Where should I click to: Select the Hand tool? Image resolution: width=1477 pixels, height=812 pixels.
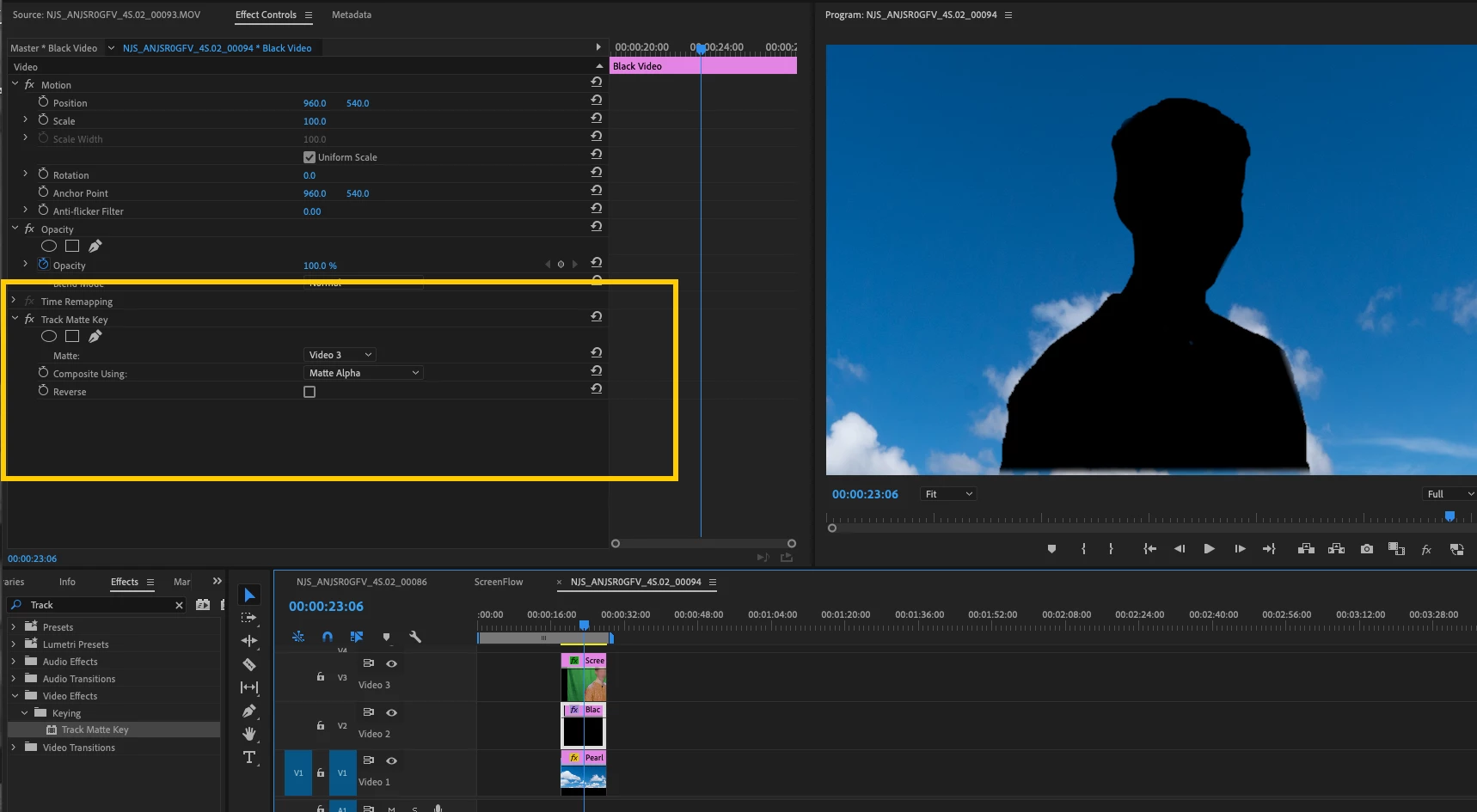(x=249, y=734)
